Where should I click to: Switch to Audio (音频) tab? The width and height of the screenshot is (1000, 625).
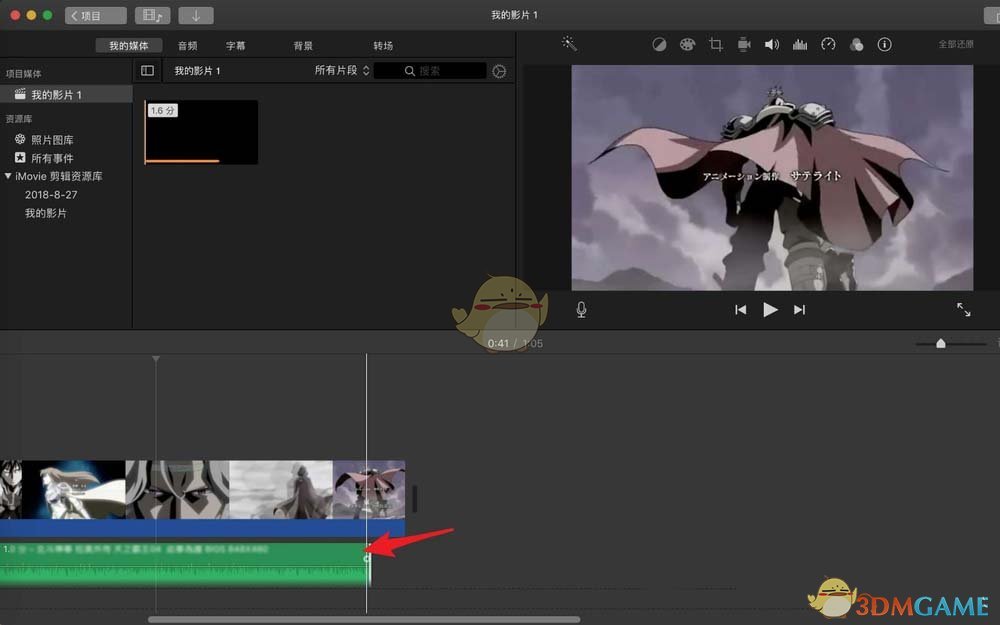[x=188, y=45]
